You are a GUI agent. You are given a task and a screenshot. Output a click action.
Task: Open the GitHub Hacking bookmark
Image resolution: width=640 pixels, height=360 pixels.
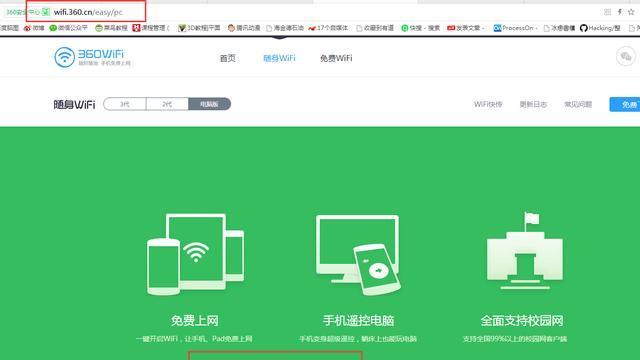600,28
